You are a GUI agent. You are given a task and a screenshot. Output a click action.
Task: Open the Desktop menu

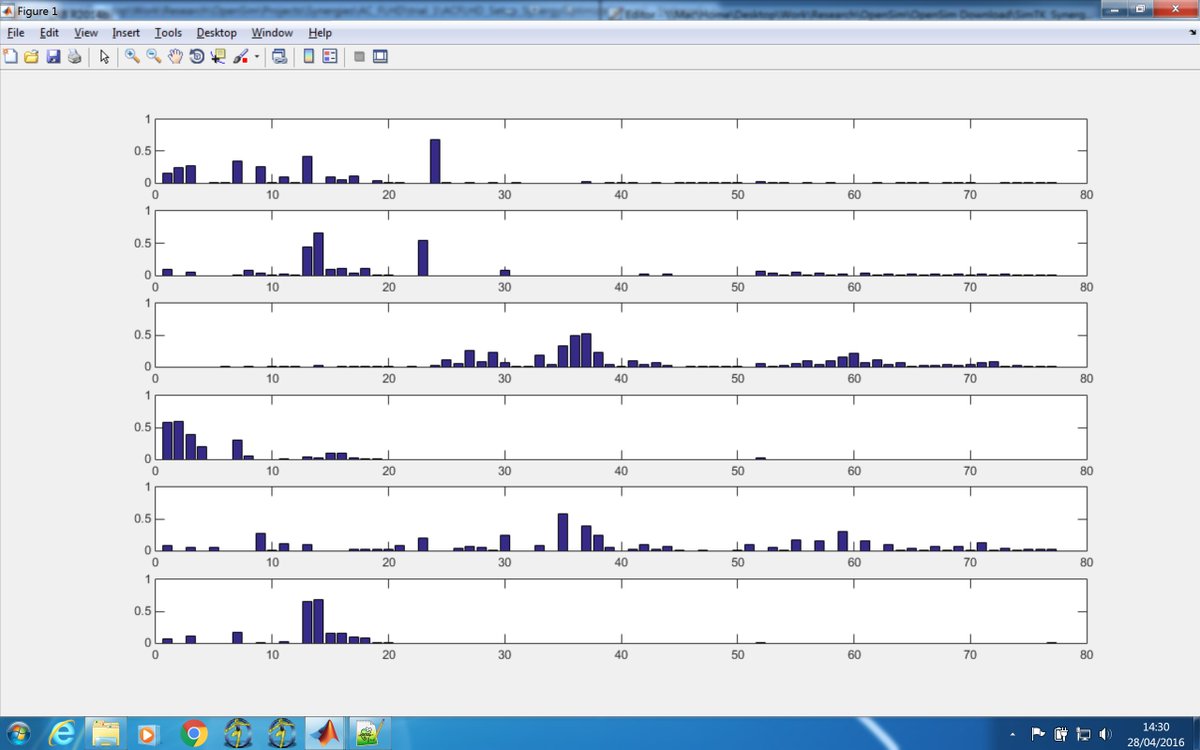217,33
